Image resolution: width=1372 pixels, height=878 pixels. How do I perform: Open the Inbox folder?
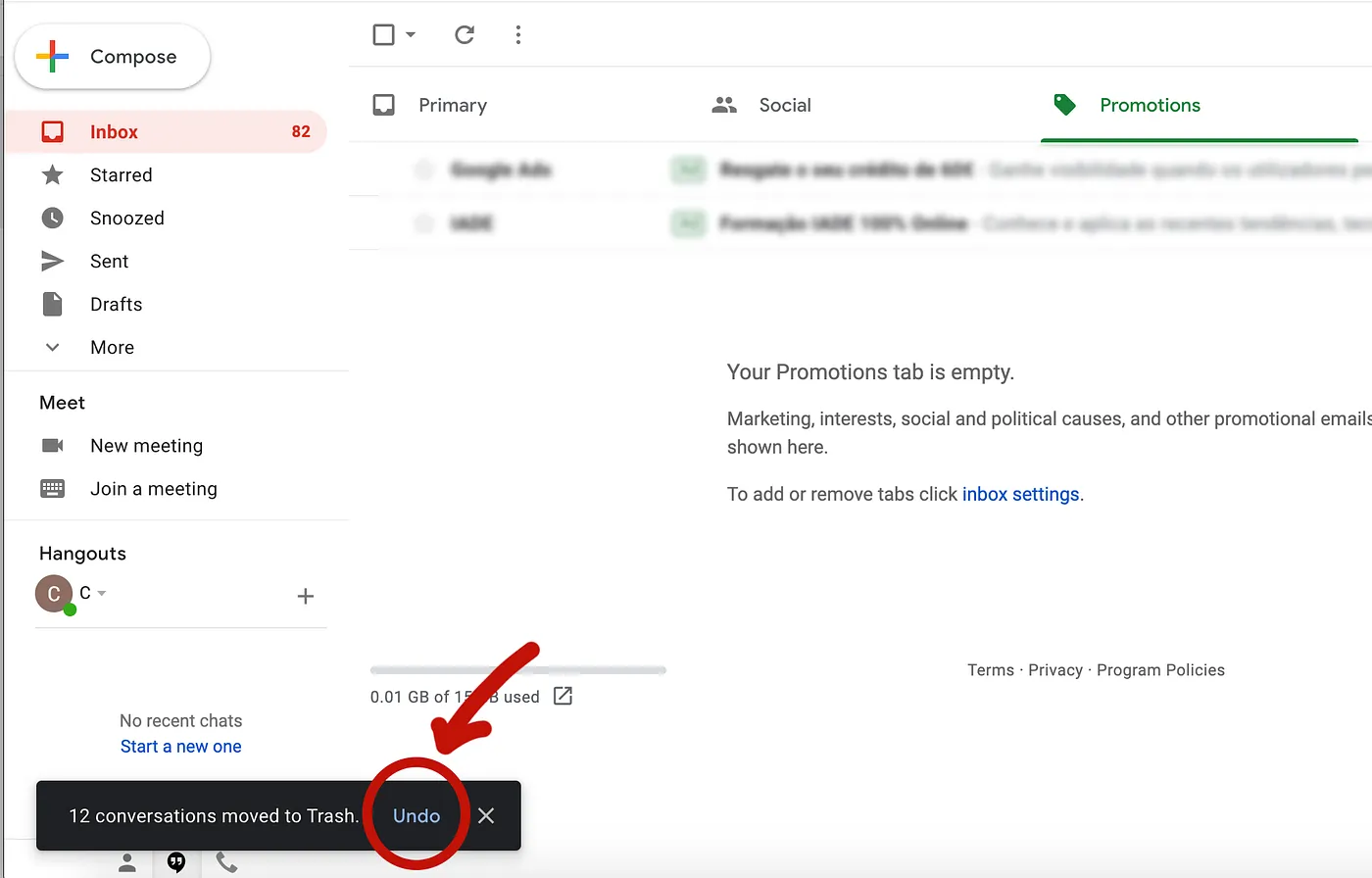(x=166, y=131)
